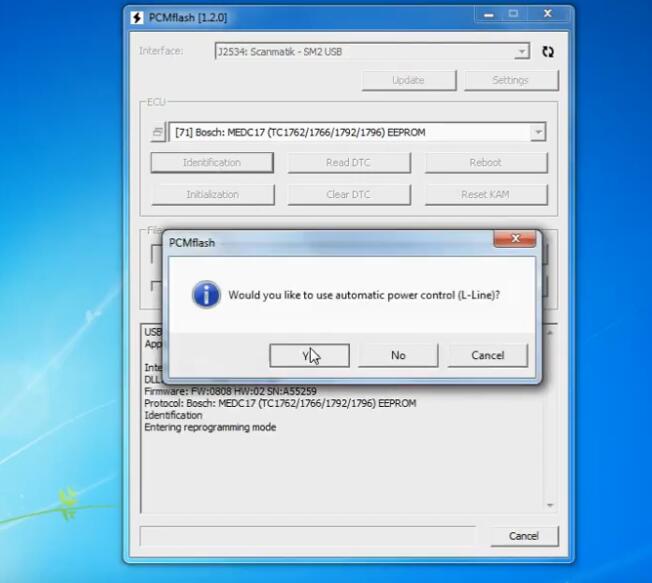Click the log scrollbar up arrow
The image size is (652, 583).
pyautogui.click(x=550, y=333)
